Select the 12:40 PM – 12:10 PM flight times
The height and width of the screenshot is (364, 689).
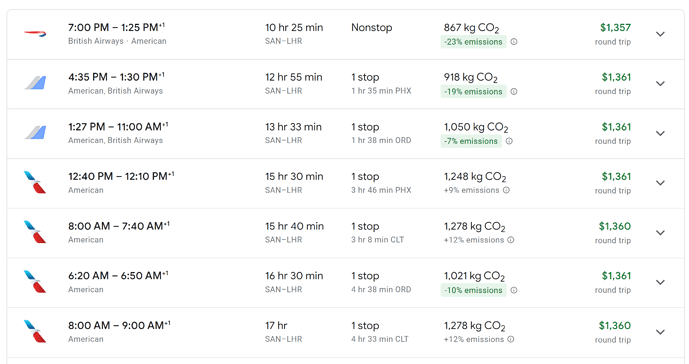(121, 176)
